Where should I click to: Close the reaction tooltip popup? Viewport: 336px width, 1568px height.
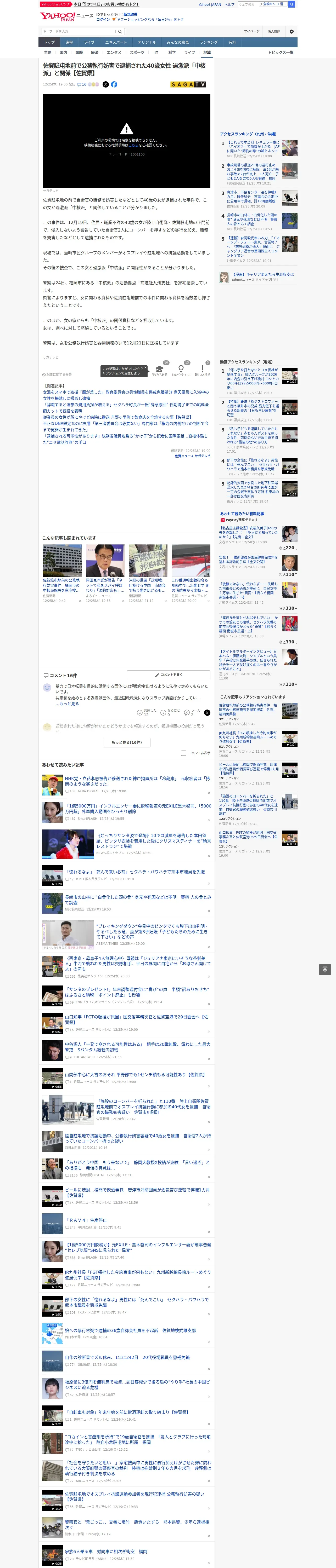click(x=146, y=368)
